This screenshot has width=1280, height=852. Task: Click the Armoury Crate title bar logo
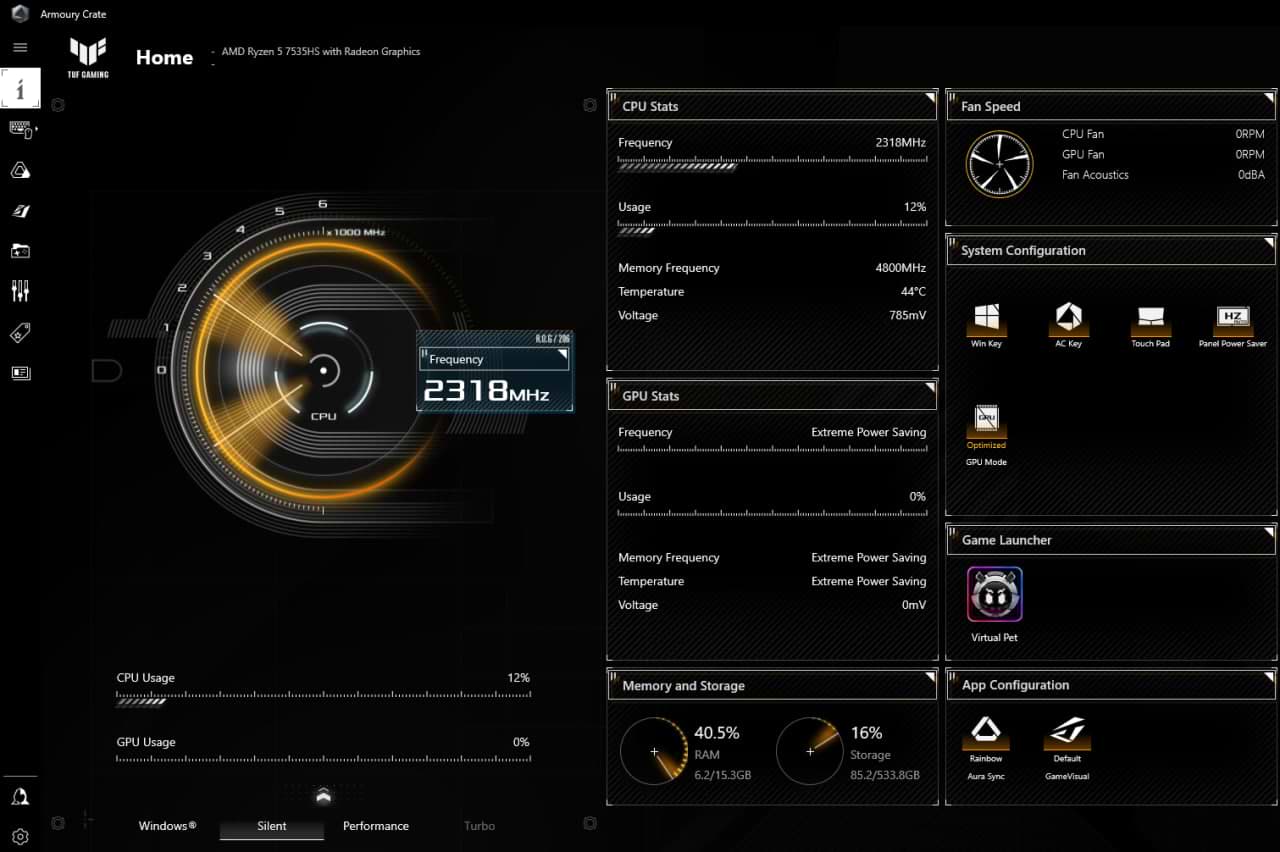20,14
